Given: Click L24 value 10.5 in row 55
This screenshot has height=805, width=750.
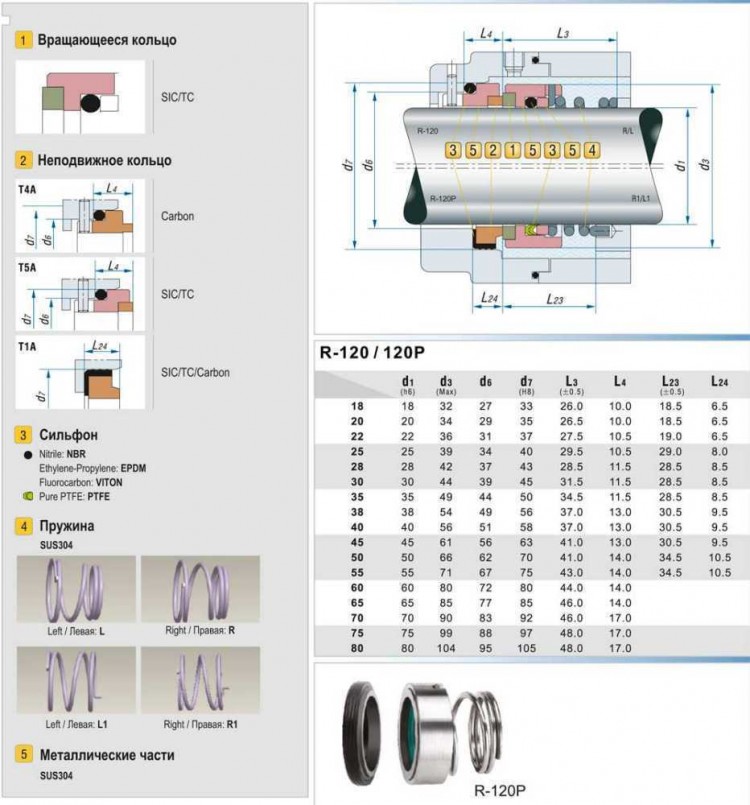Looking at the screenshot, I should 719,572.
